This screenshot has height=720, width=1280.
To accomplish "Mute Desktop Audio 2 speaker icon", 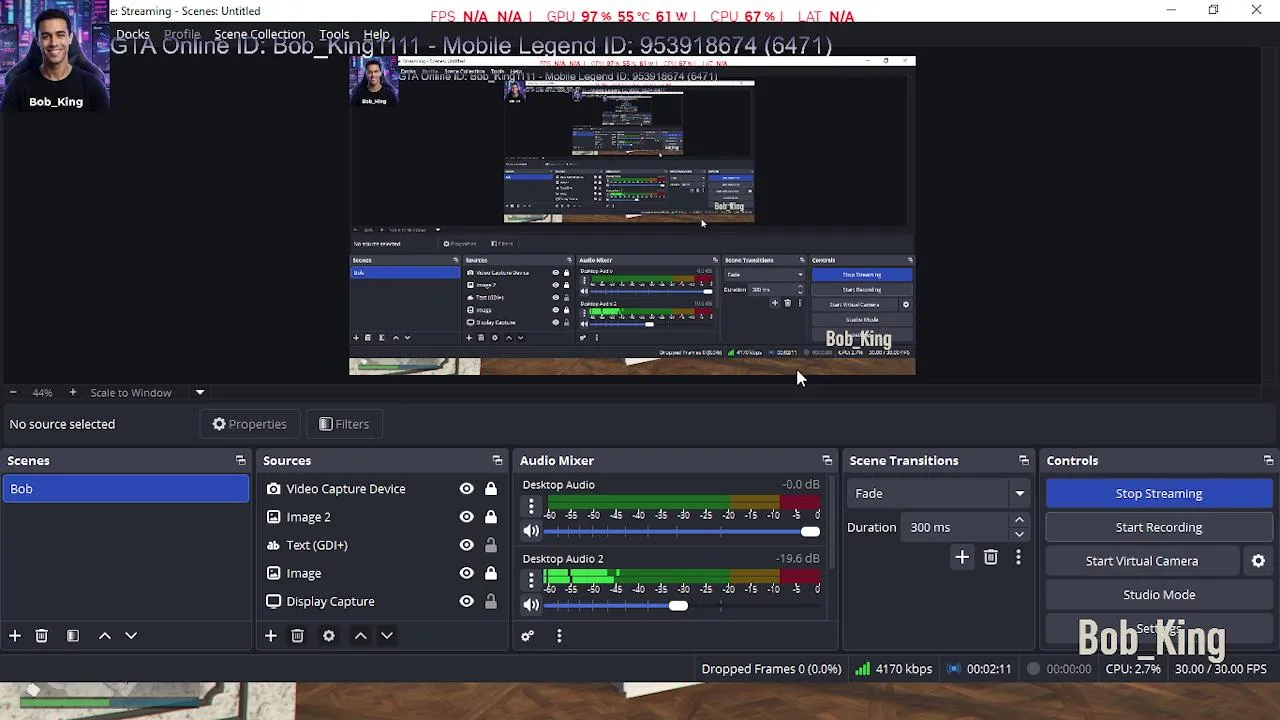I will click(531, 605).
